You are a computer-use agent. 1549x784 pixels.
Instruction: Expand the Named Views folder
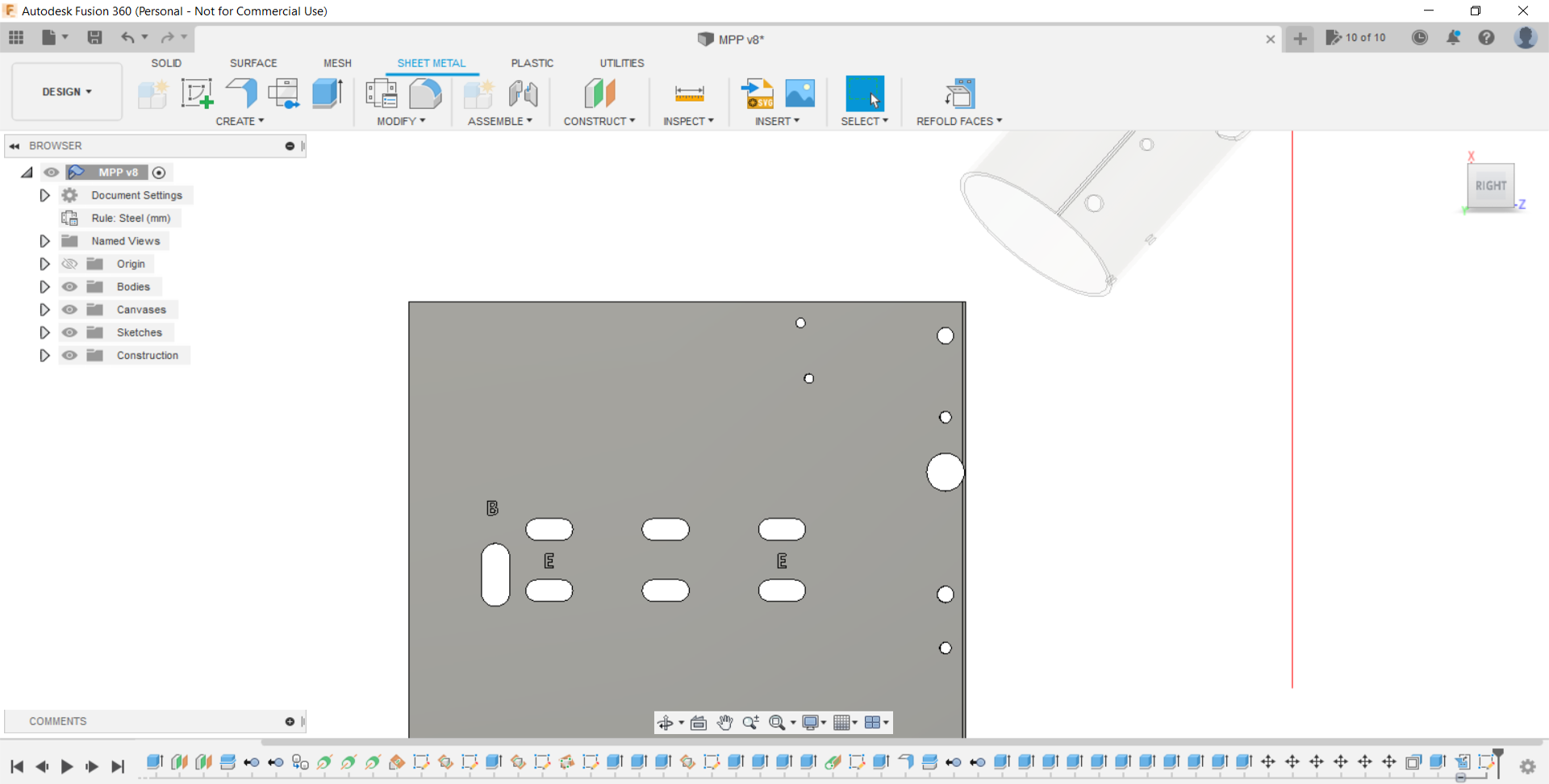pyautogui.click(x=44, y=241)
